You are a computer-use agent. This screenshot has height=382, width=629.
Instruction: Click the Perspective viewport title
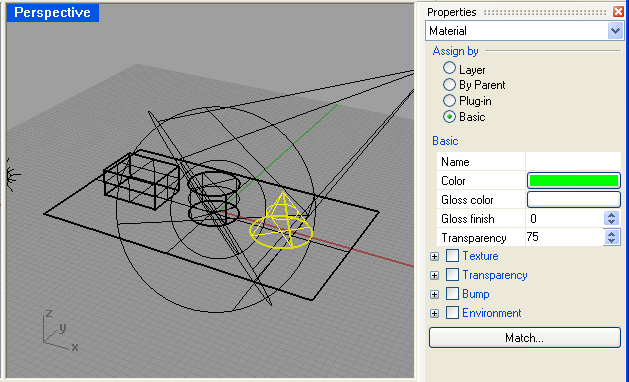point(53,12)
